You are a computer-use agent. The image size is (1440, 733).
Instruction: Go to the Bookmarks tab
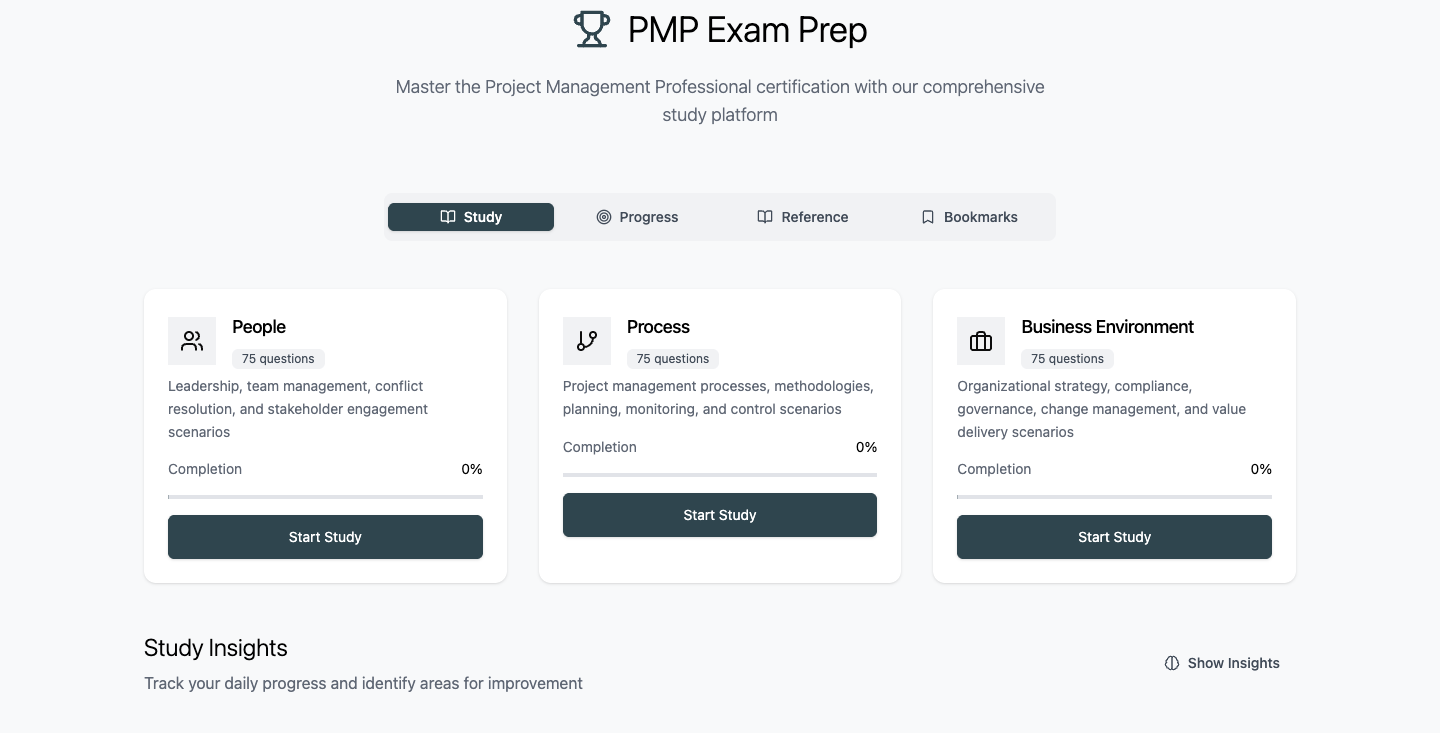969,217
